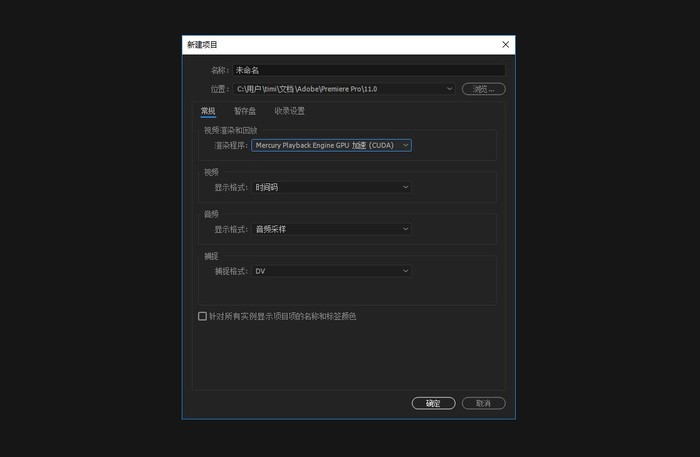
Task: Switch to the 暂存盘 tab
Action: (x=245, y=111)
